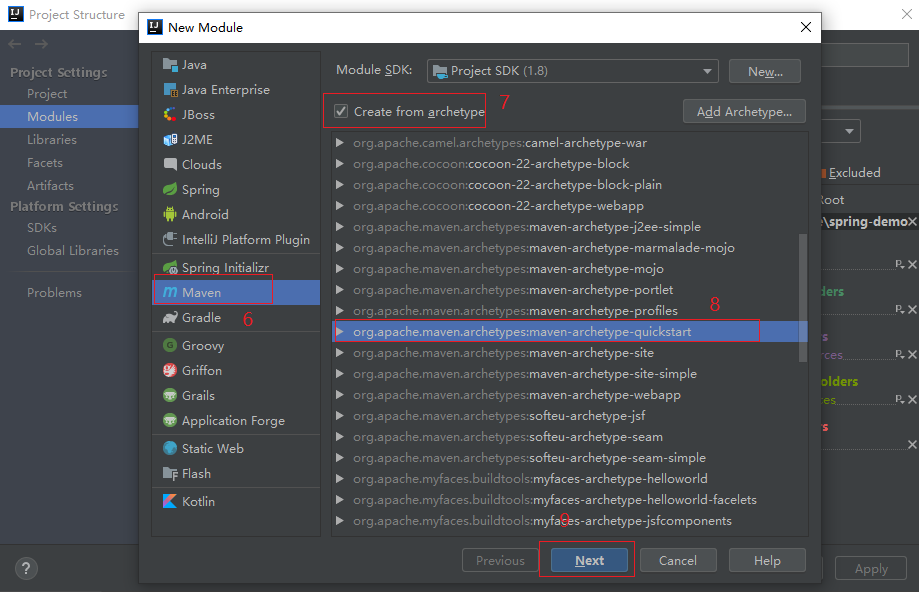
Task: Select the Clouds module icon
Action: pos(169,165)
